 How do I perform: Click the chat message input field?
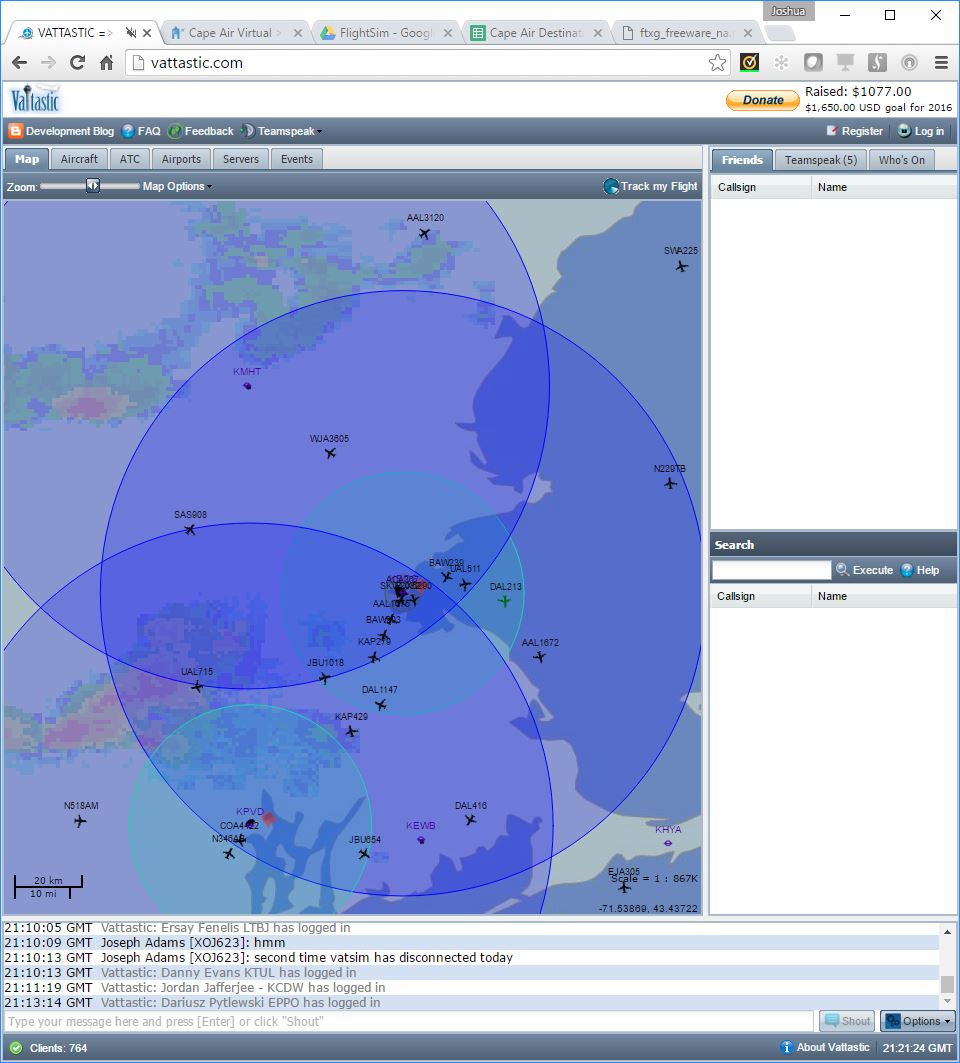click(409, 1021)
